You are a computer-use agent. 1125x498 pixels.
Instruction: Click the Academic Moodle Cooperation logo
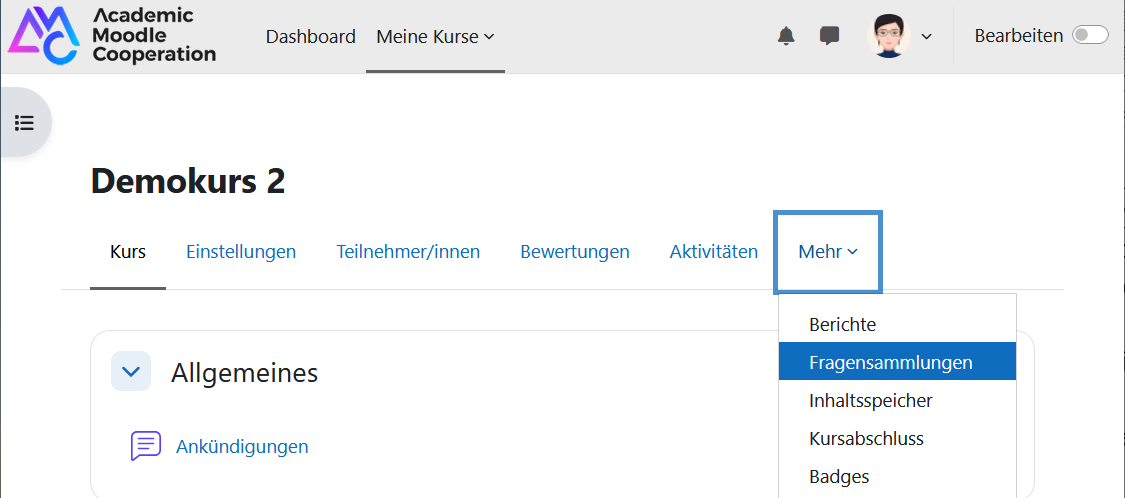[112, 35]
